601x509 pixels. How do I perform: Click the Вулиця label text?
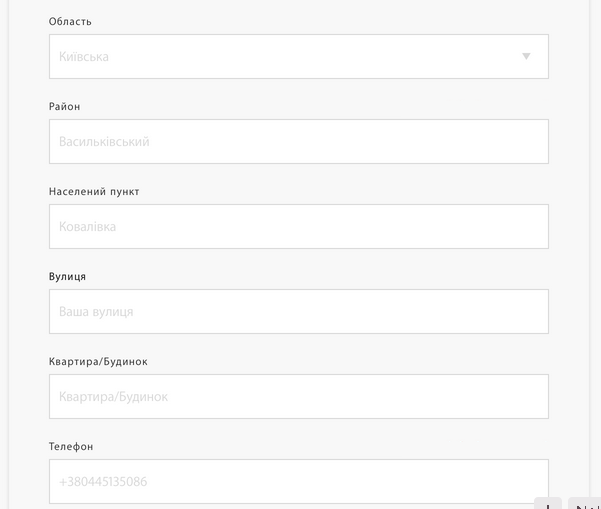[67, 277]
